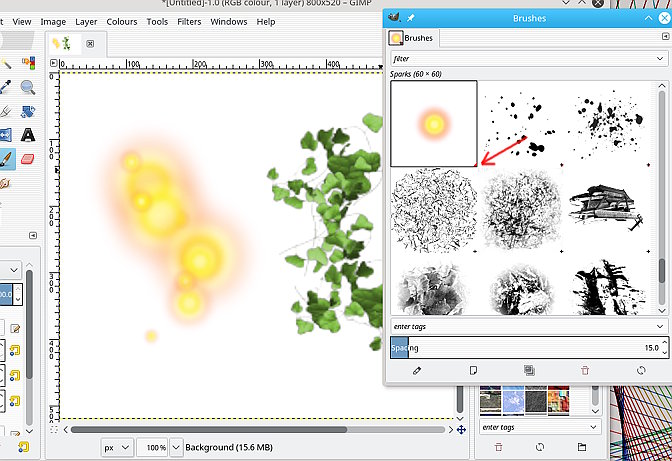Image resolution: width=672 pixels, height=461 pixels.
Task: Delete the selected brush
Action: coord(585,370)
